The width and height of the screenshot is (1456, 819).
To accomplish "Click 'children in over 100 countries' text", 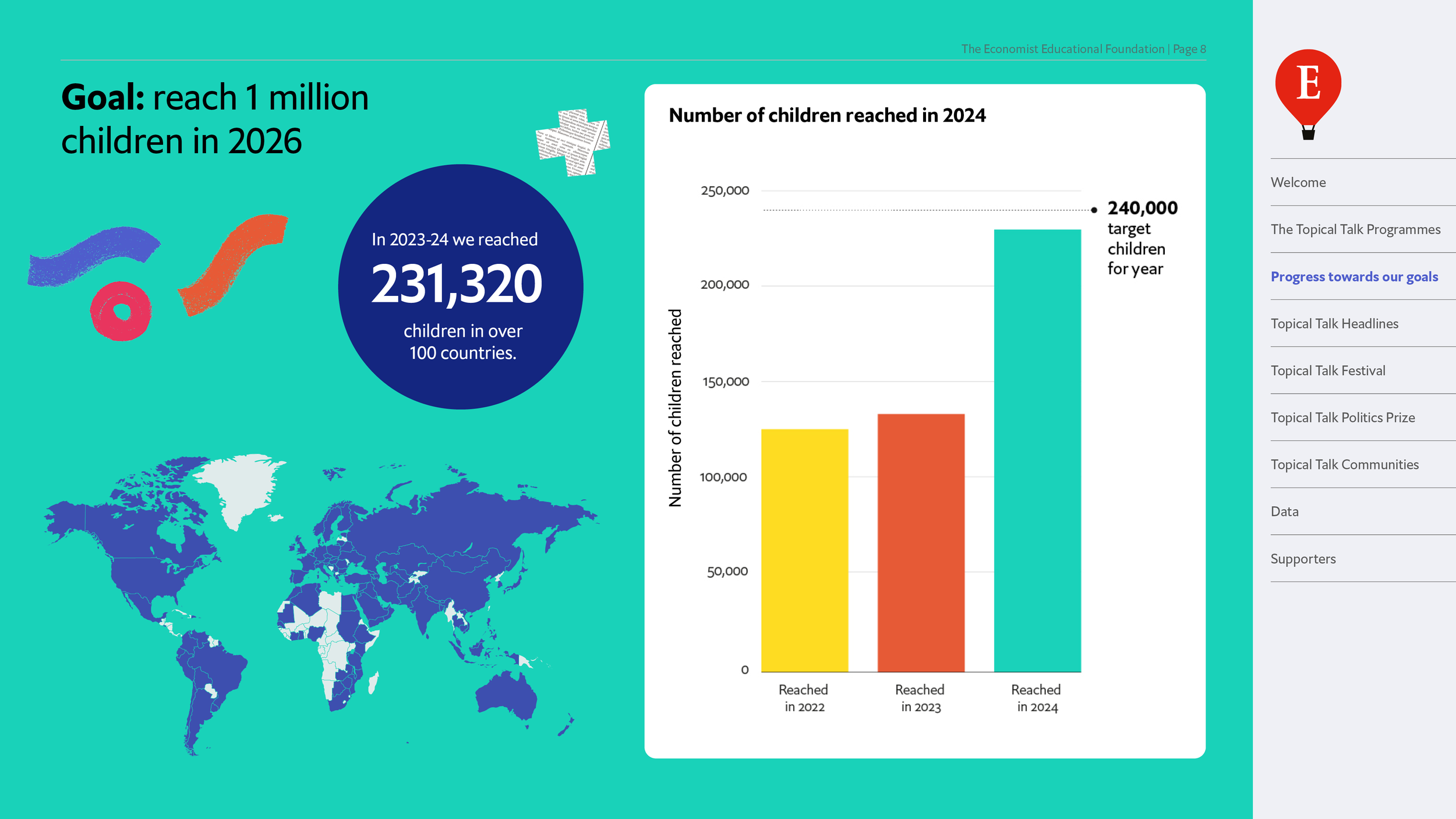I will tap(463, 342).
